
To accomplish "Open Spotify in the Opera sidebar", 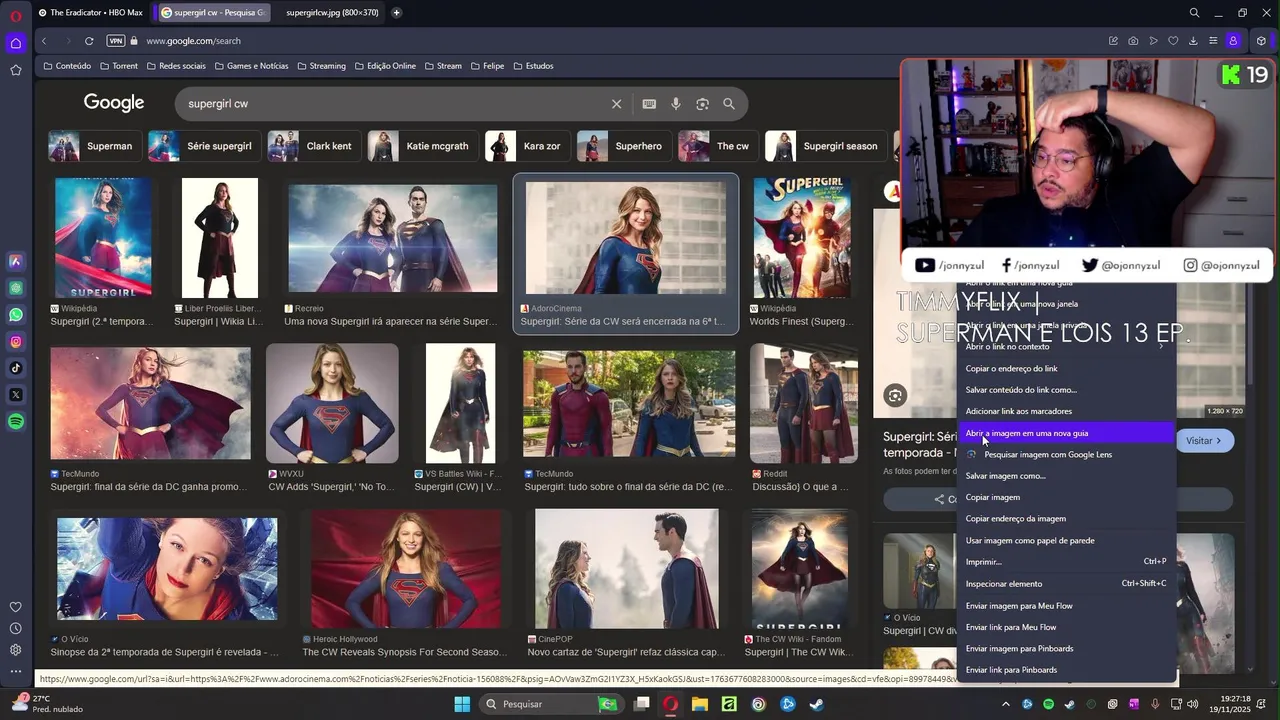I will (16, 422).
